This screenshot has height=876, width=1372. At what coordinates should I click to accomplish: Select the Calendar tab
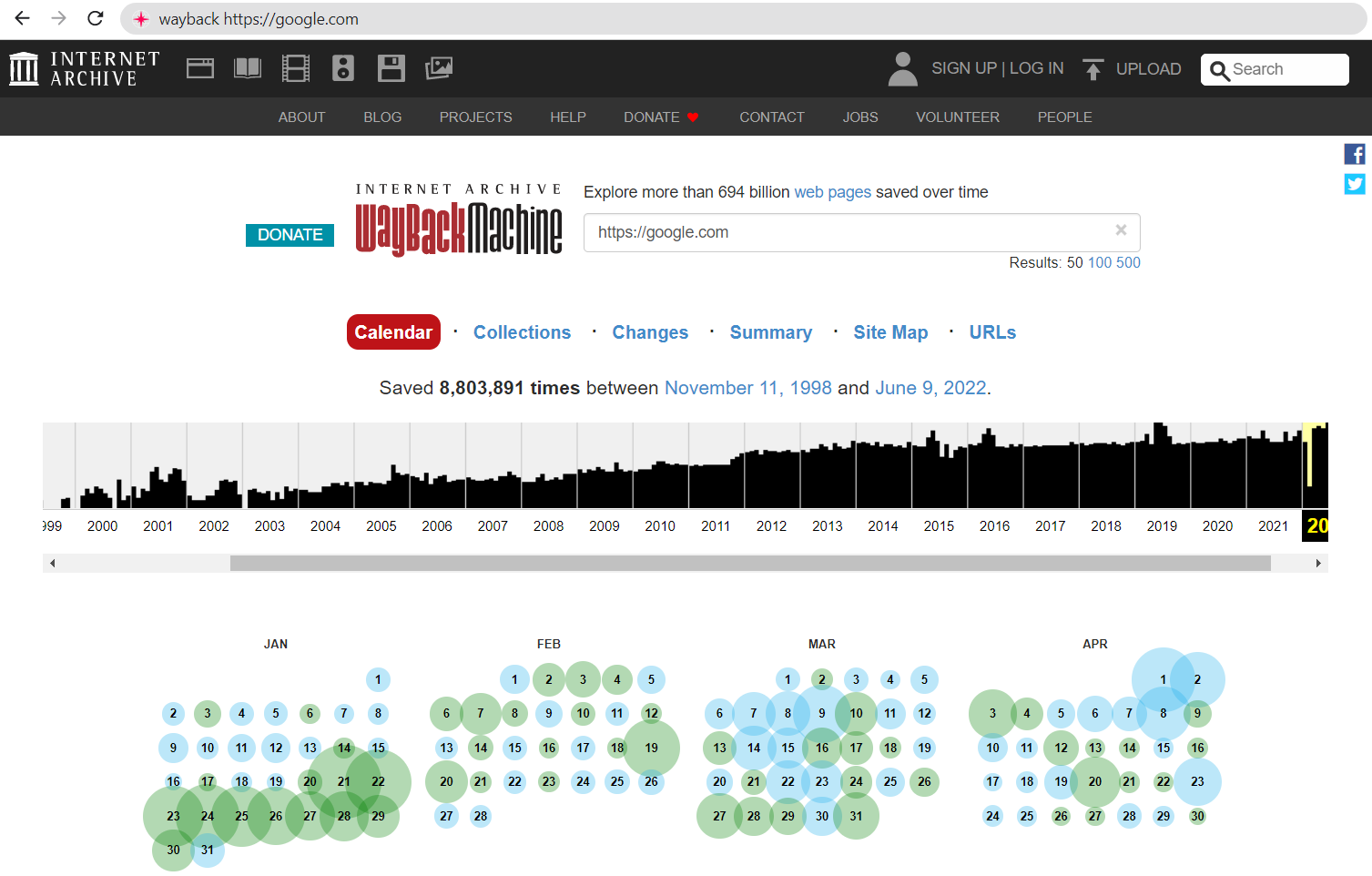(x=393, y=331)
